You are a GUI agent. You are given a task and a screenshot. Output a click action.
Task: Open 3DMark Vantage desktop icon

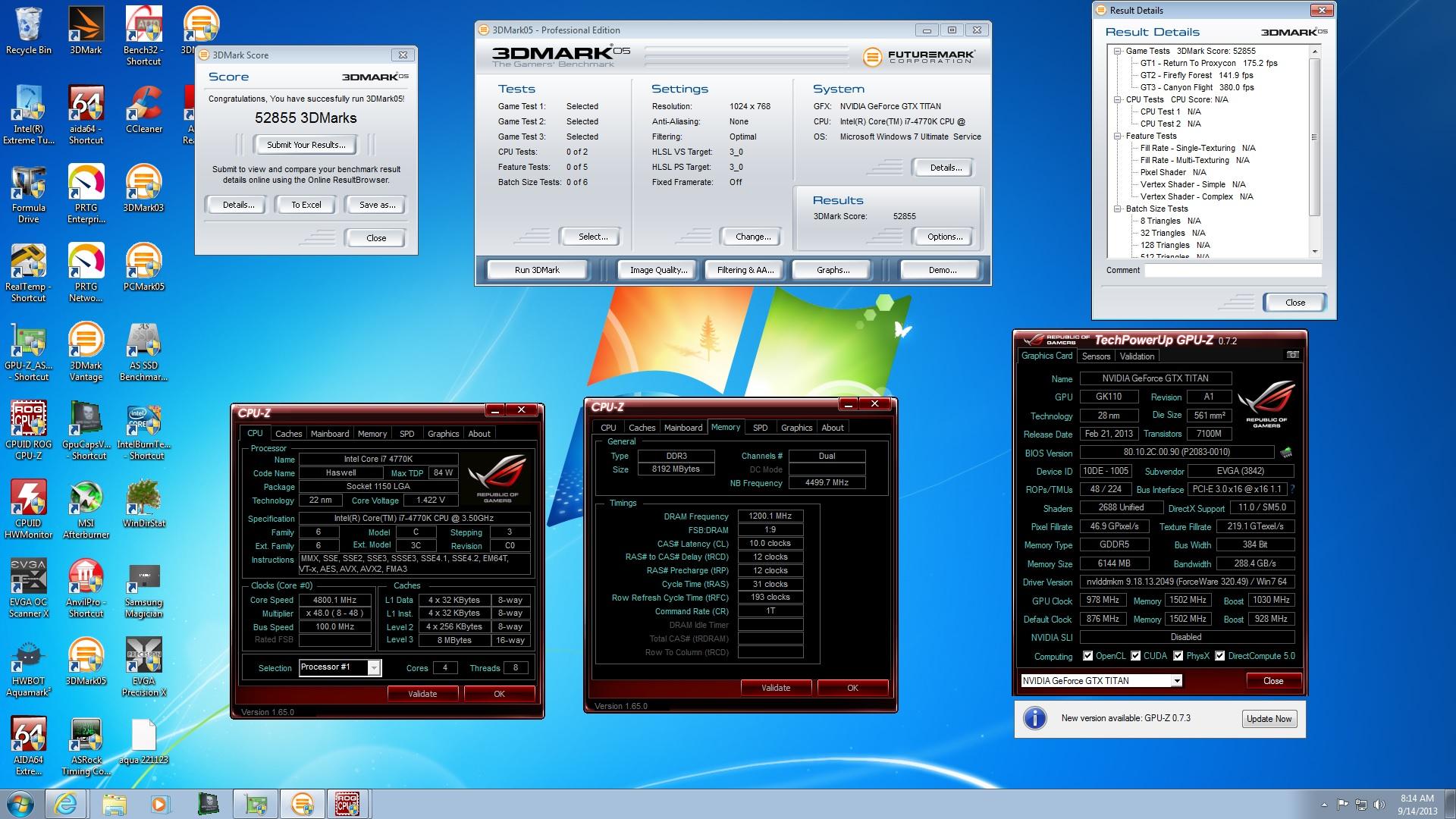point(86,351)
